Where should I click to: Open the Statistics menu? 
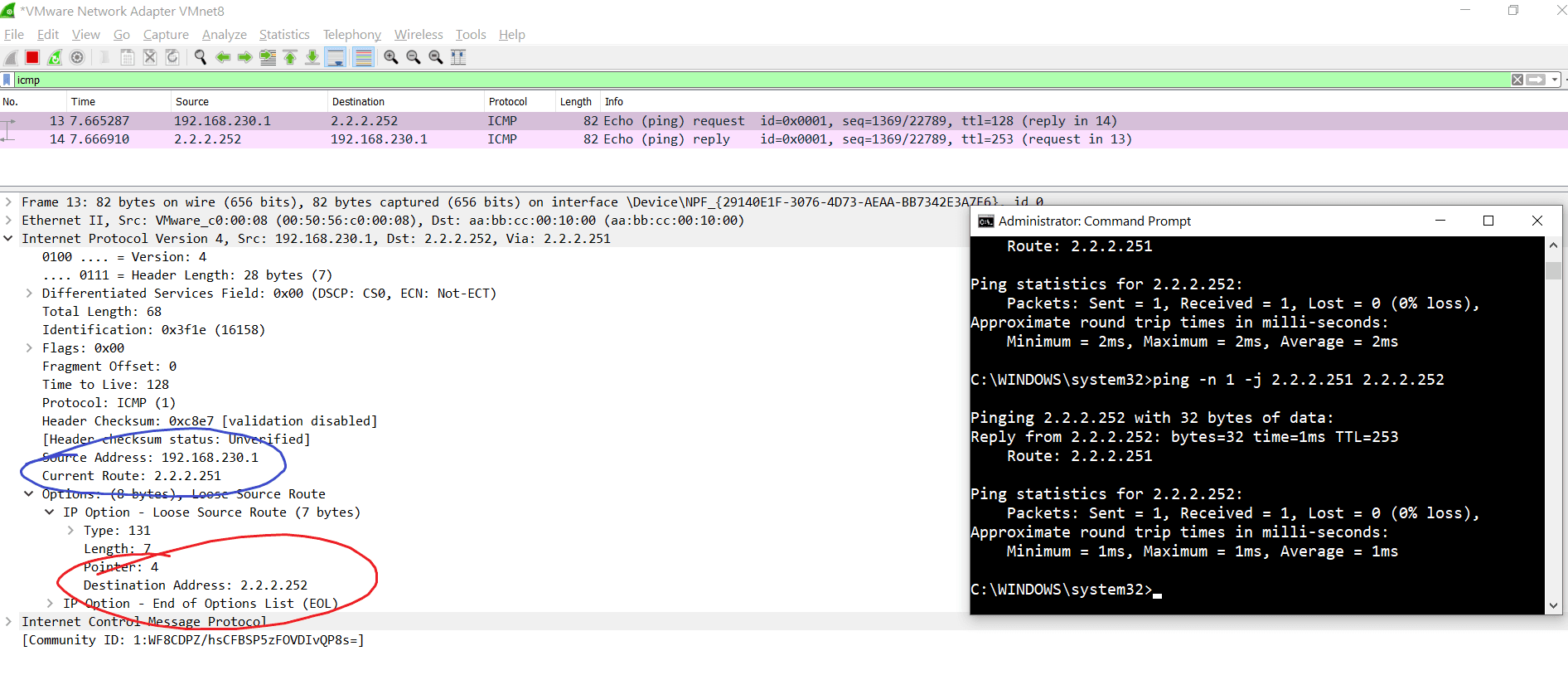[284, 35]
